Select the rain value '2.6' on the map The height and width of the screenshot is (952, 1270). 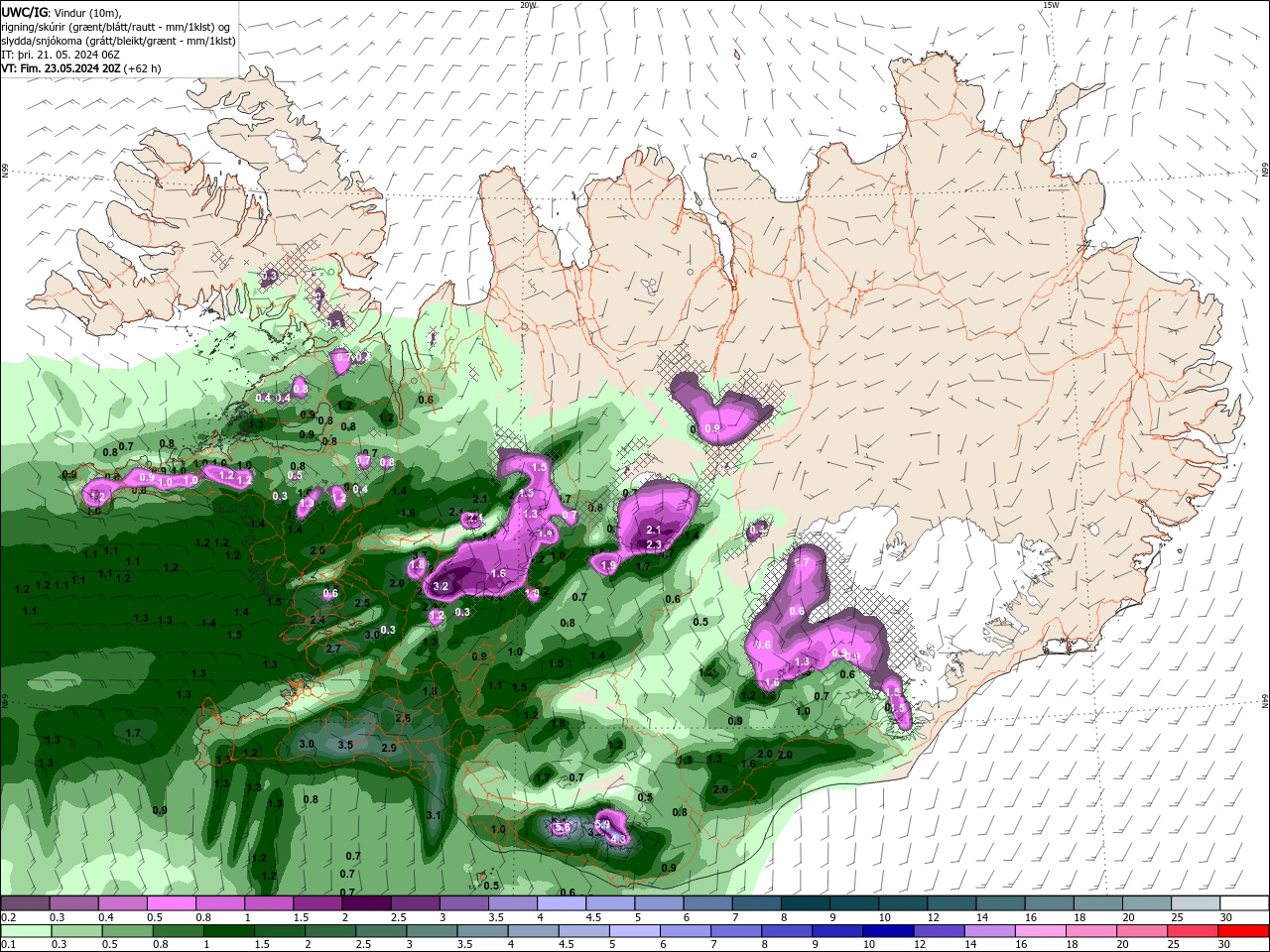tap(403, 718)
